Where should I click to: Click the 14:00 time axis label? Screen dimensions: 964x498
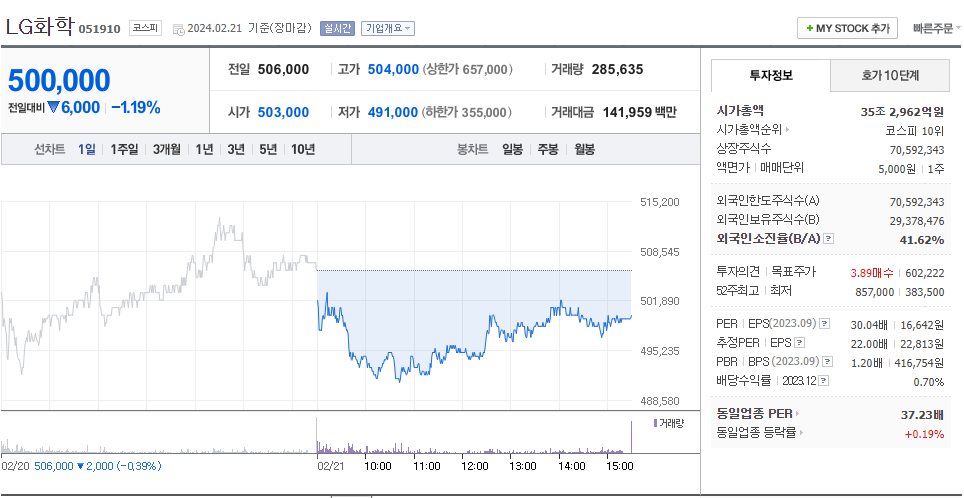click(571, 466)
